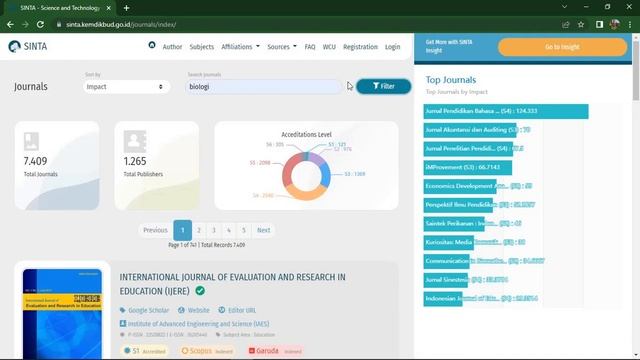640x360 pixels.
Task: Click the Total Journals card icon
Action: [31, 141]
